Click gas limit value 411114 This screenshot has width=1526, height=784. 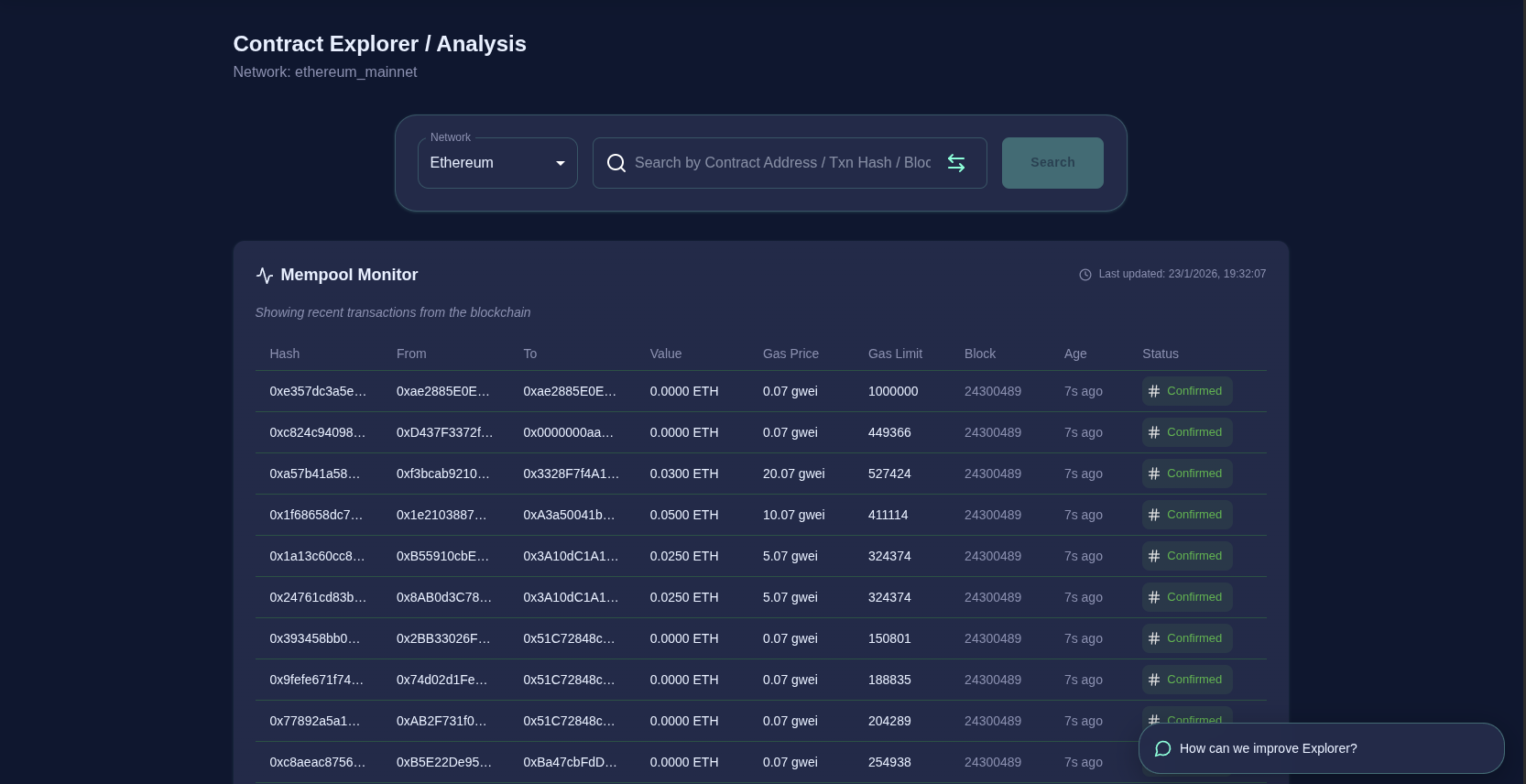888,515
